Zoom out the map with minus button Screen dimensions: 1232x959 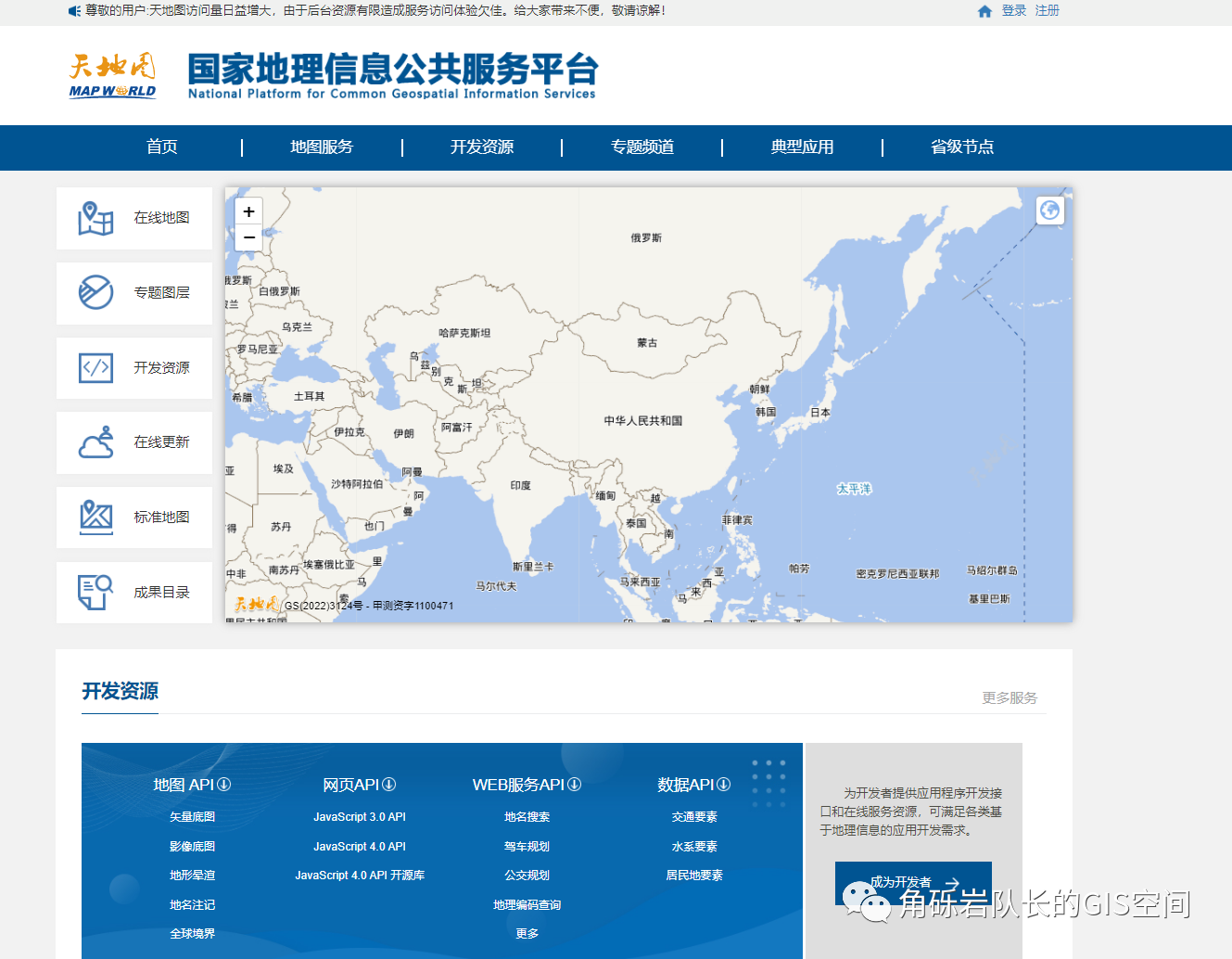point(248,237)
